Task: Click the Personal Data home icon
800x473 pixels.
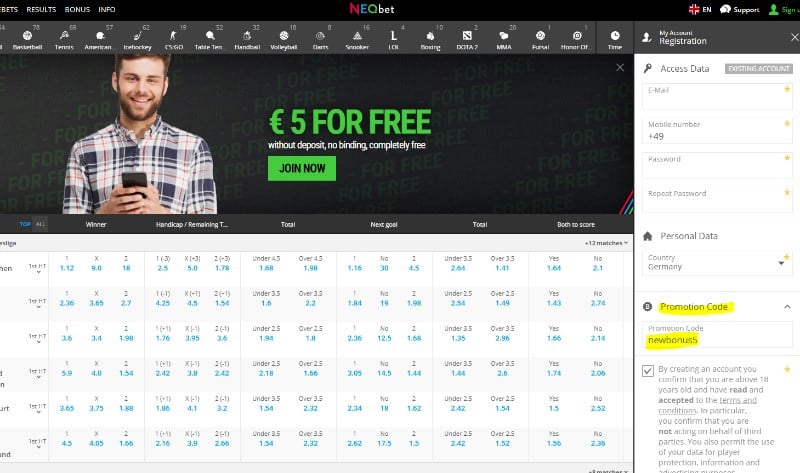Action: 647,236
